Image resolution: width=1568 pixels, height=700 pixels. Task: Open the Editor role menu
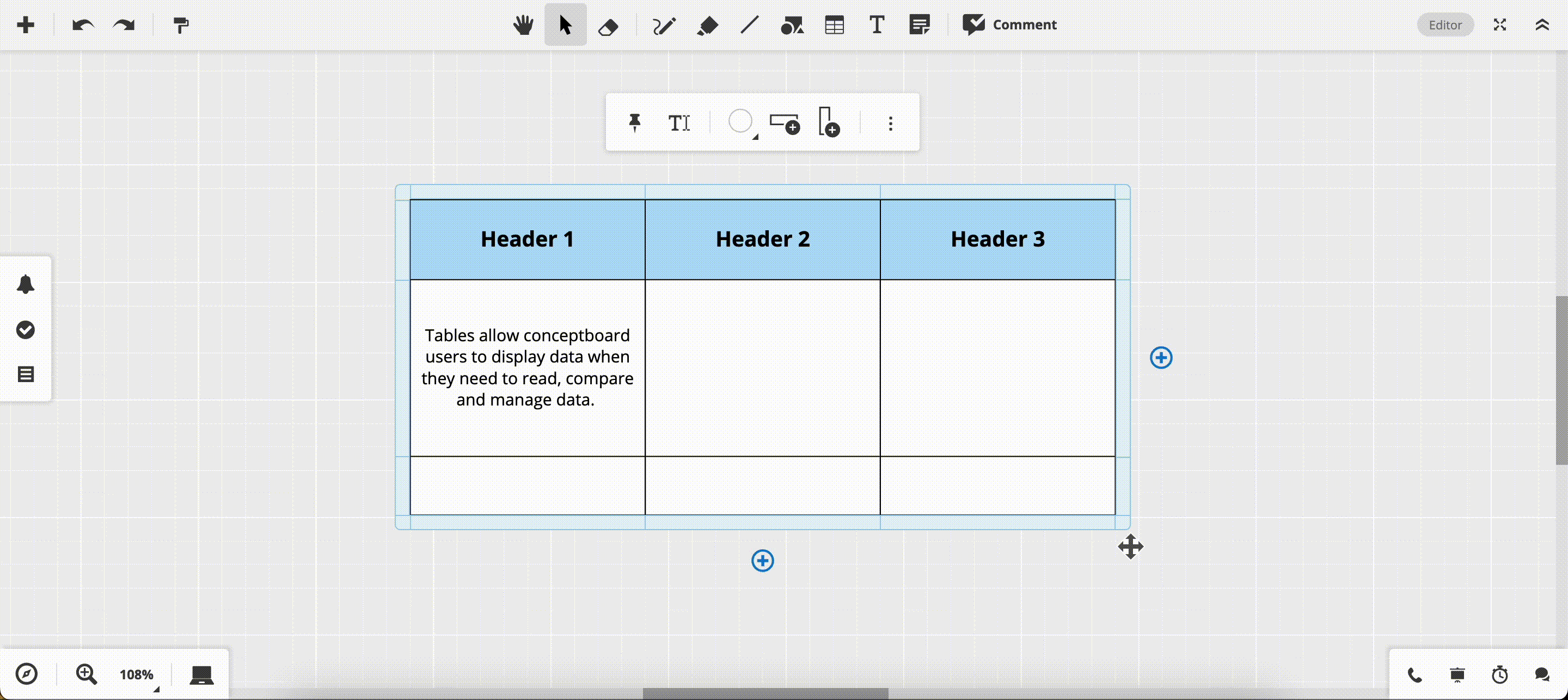click(x=1445, y=25)
